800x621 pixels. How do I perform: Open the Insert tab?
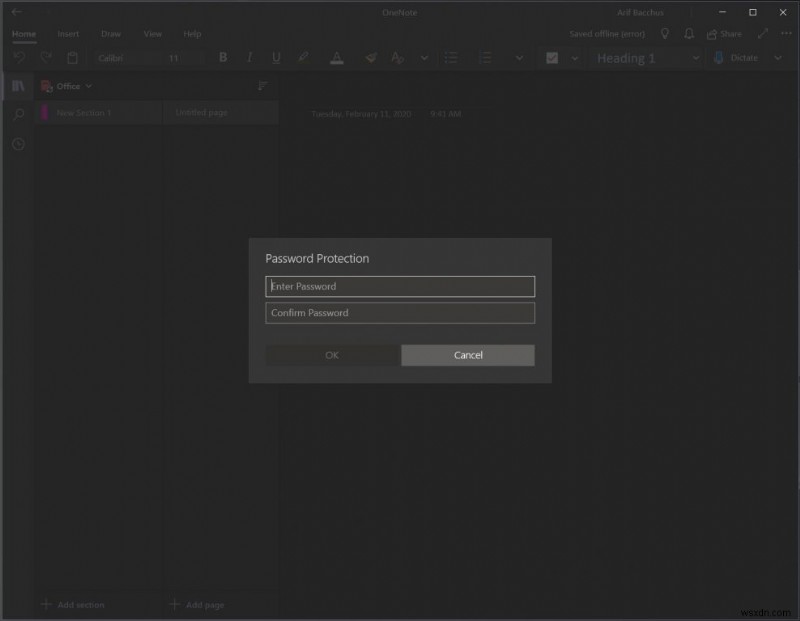pyautogui.click(x=68, y=34)
